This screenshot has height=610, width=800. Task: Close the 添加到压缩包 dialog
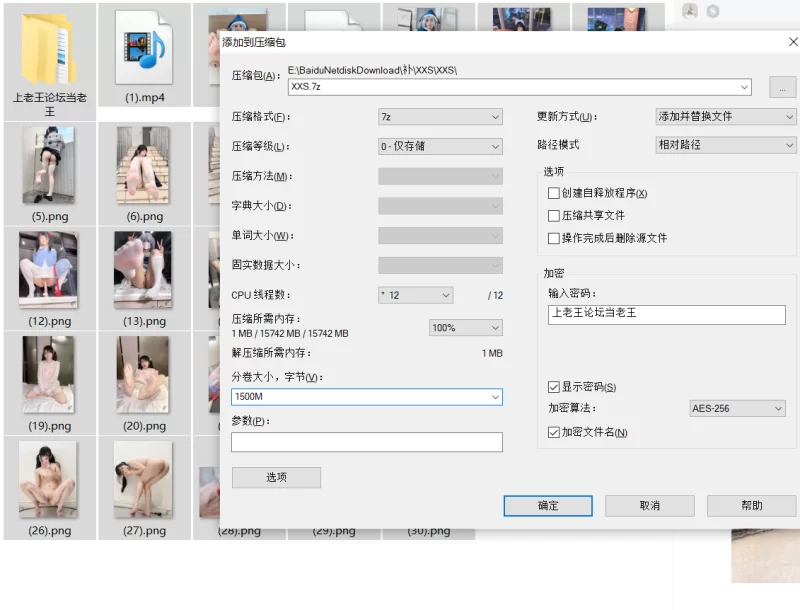point(793,42)
